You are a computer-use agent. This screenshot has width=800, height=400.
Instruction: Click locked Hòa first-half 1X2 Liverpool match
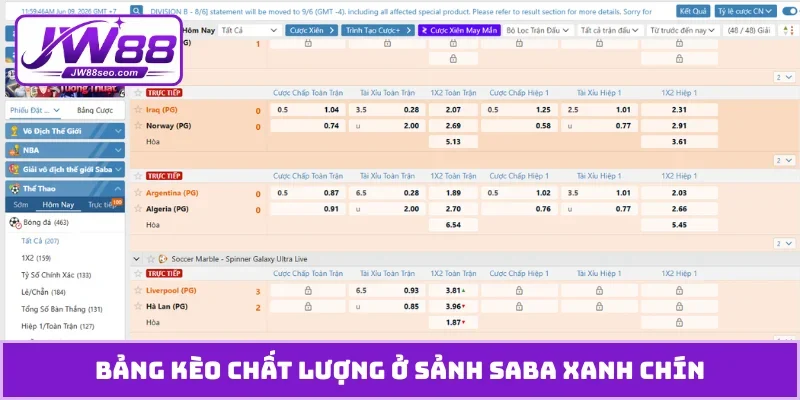click(x=679, y=322)
